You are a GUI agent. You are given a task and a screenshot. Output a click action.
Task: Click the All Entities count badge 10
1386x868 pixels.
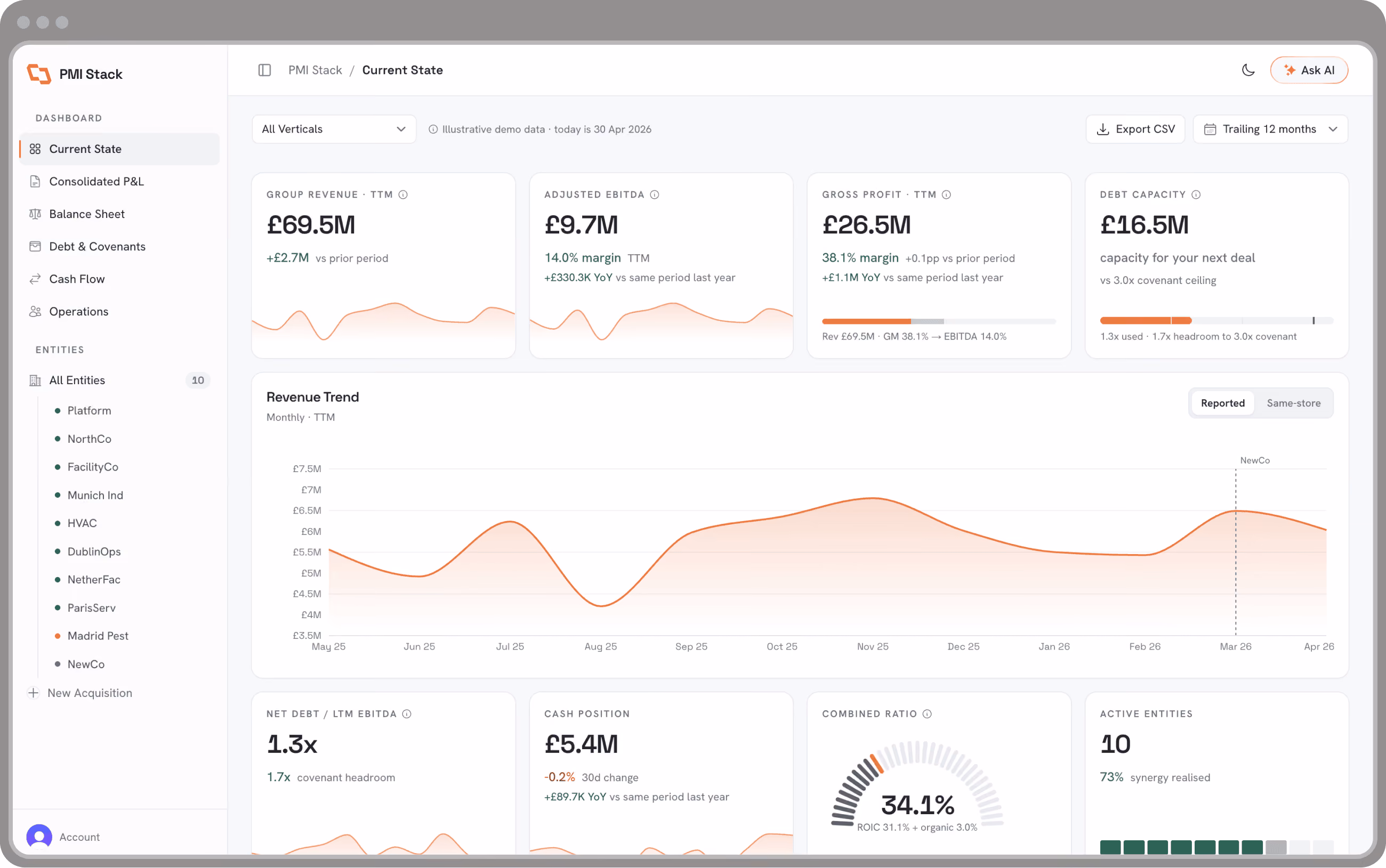click(x=198, y=380)
